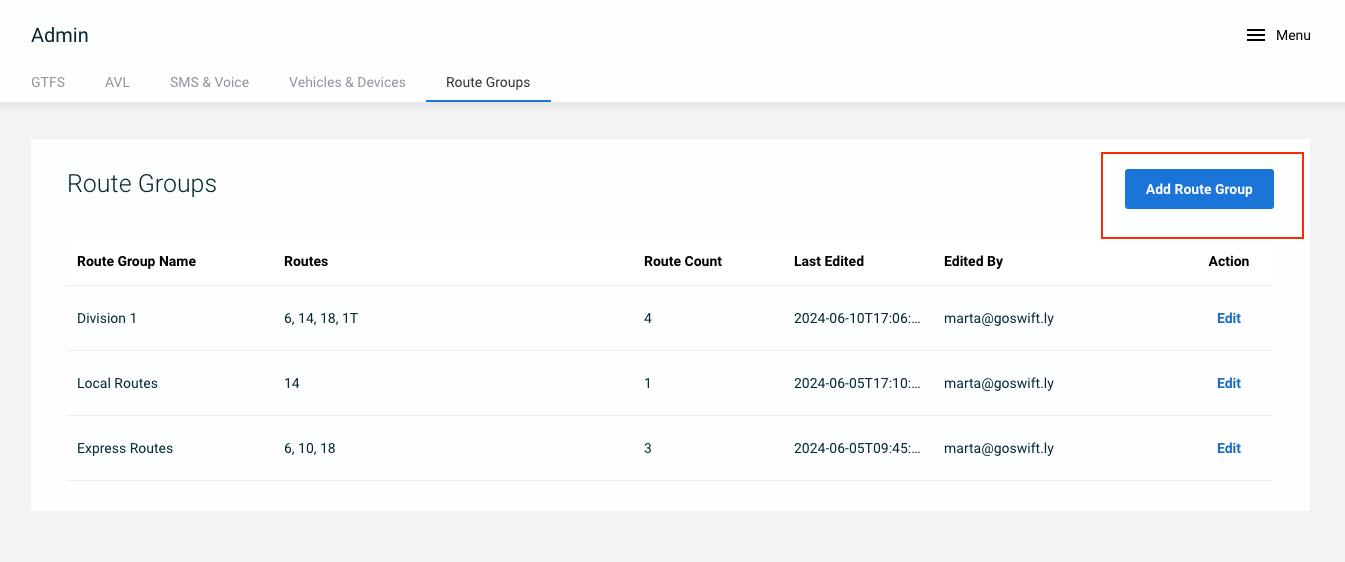Select the SMS & Voice tab
Screen dimensions: 1345x562
coord(209,82)
